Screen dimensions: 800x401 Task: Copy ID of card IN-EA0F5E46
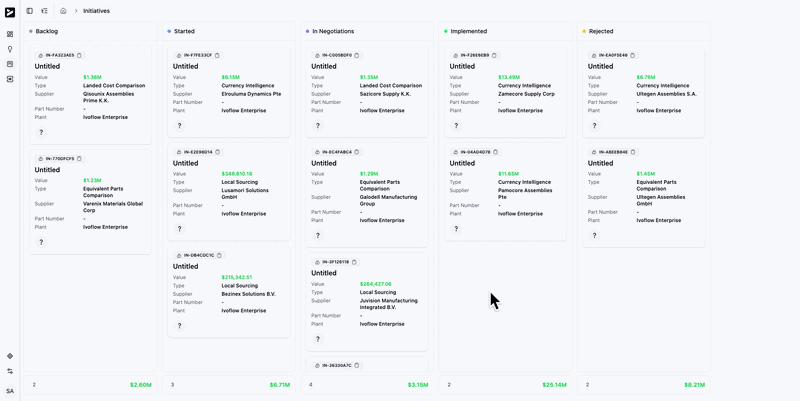pos(633,55)
